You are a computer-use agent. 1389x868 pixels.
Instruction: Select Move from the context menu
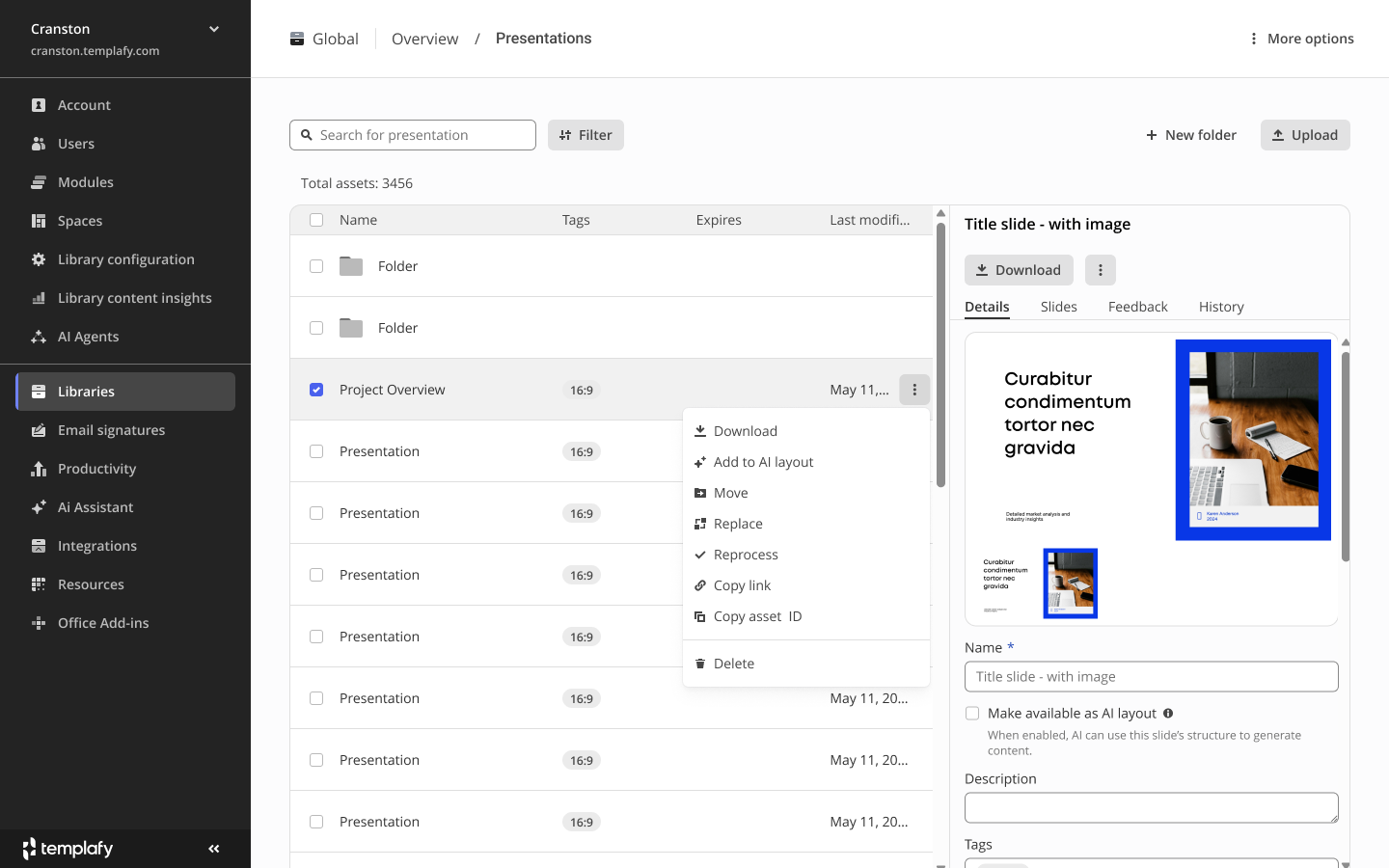806,493
